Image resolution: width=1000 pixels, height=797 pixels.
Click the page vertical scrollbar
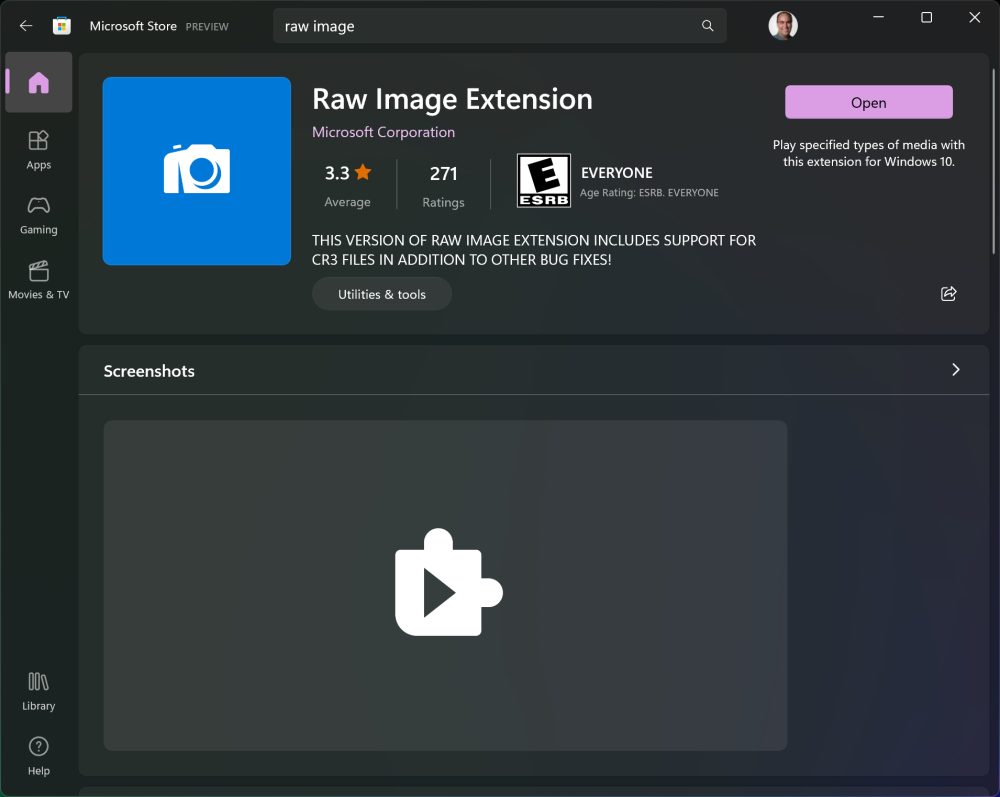point(993,162)
